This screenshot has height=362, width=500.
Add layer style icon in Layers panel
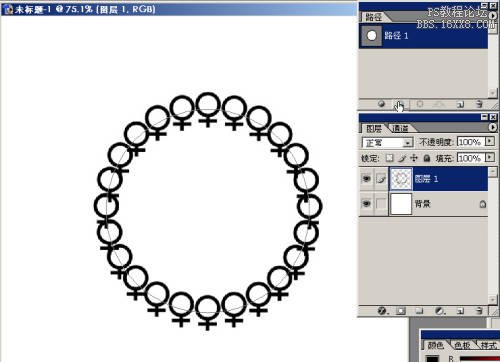pyautogui.click(x=382, y=311)
